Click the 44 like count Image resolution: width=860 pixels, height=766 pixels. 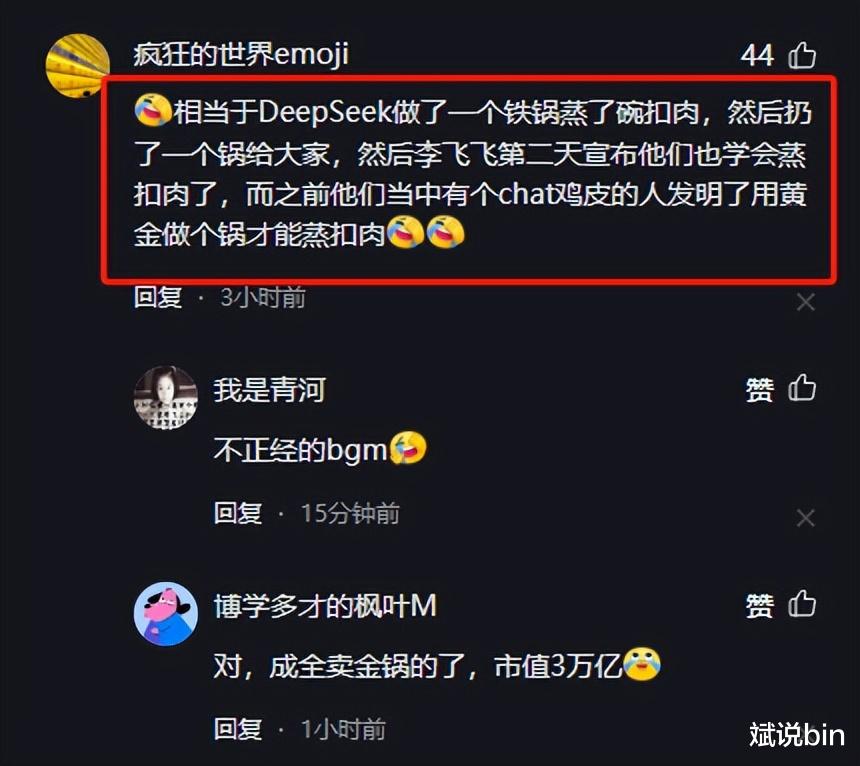tap(757, 56)
